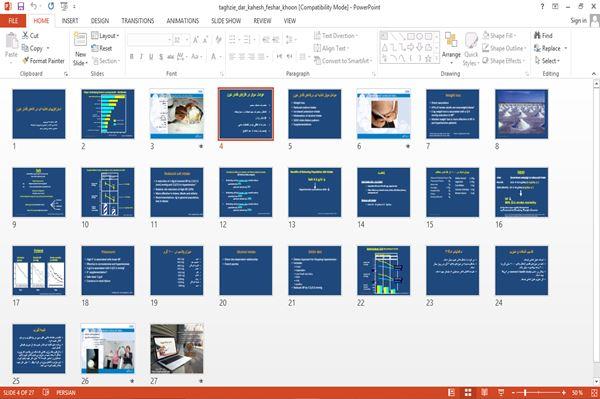Image resolution: width=600 pixels, height=399 pixels.
Task: Switch to Slide Sorter view in status bar
Action: [x=468, y=392]
